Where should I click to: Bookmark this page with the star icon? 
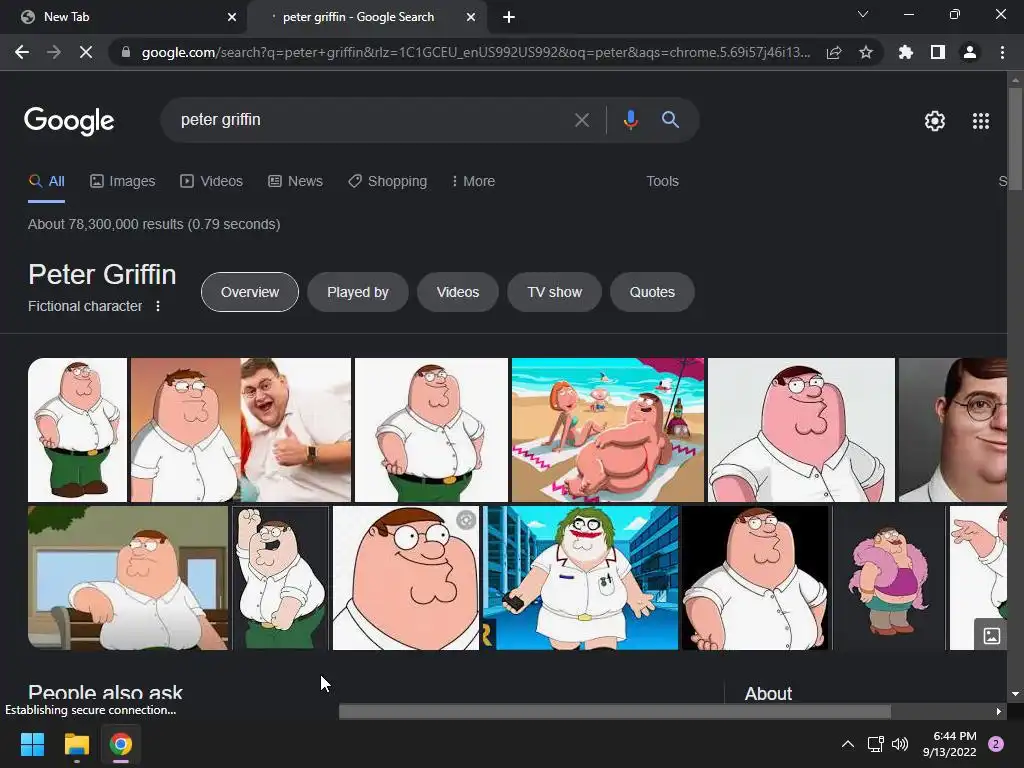coord(866,52)
